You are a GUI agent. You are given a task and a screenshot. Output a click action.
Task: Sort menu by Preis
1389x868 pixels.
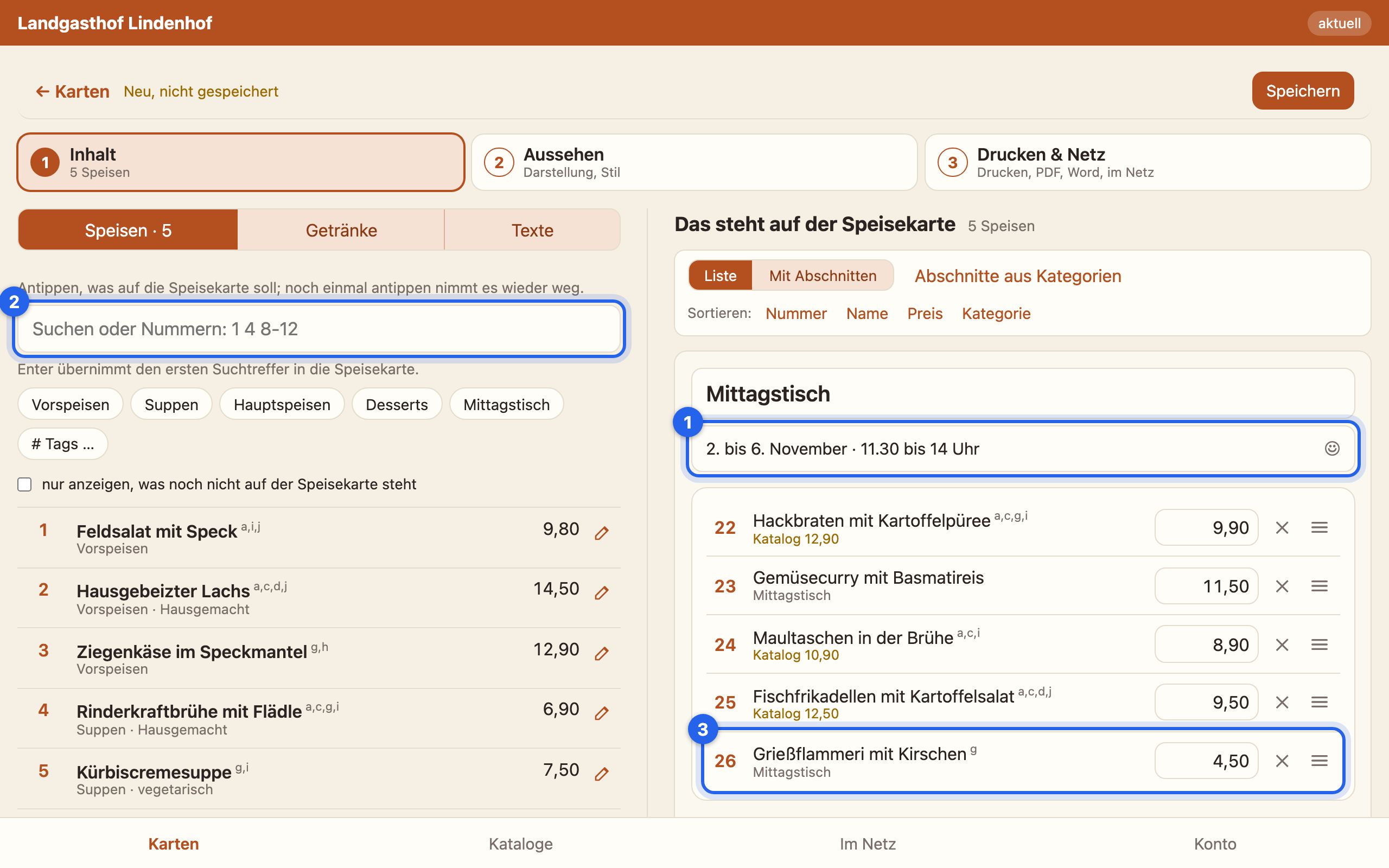coord(925,314)
